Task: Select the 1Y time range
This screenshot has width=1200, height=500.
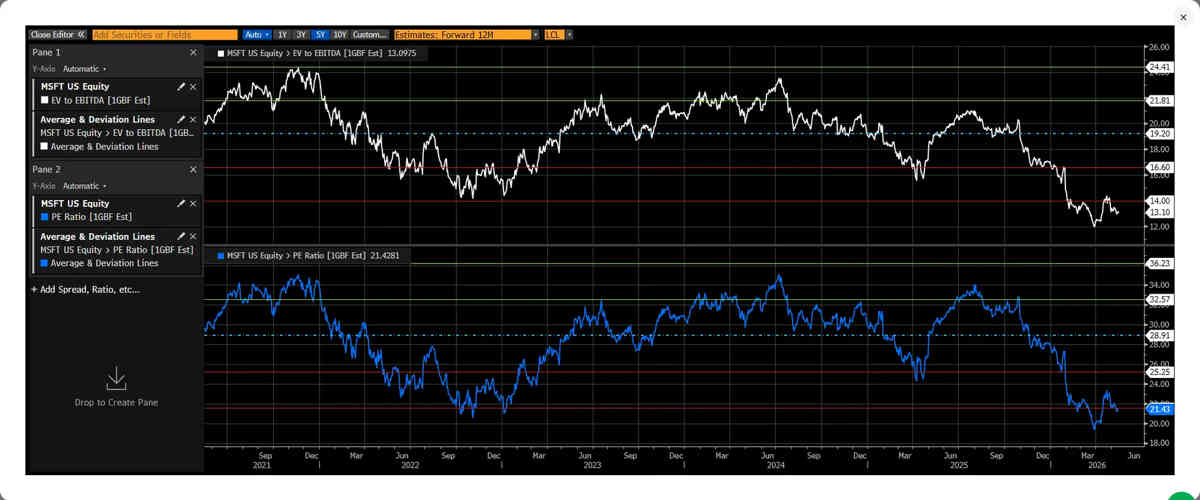Action: [x=283, y=34]
